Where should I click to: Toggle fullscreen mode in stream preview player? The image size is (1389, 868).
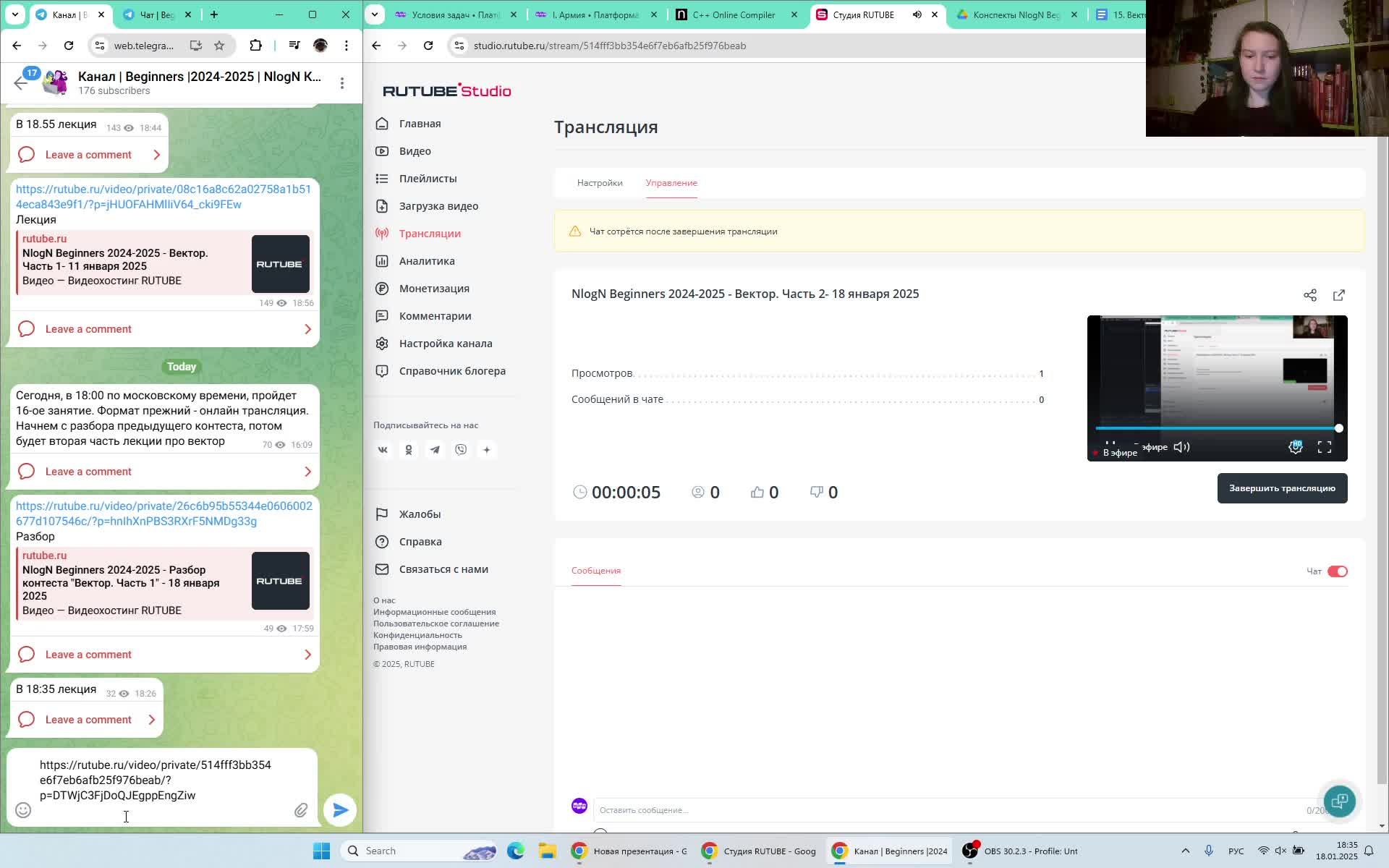click(x=1325, y=447)
